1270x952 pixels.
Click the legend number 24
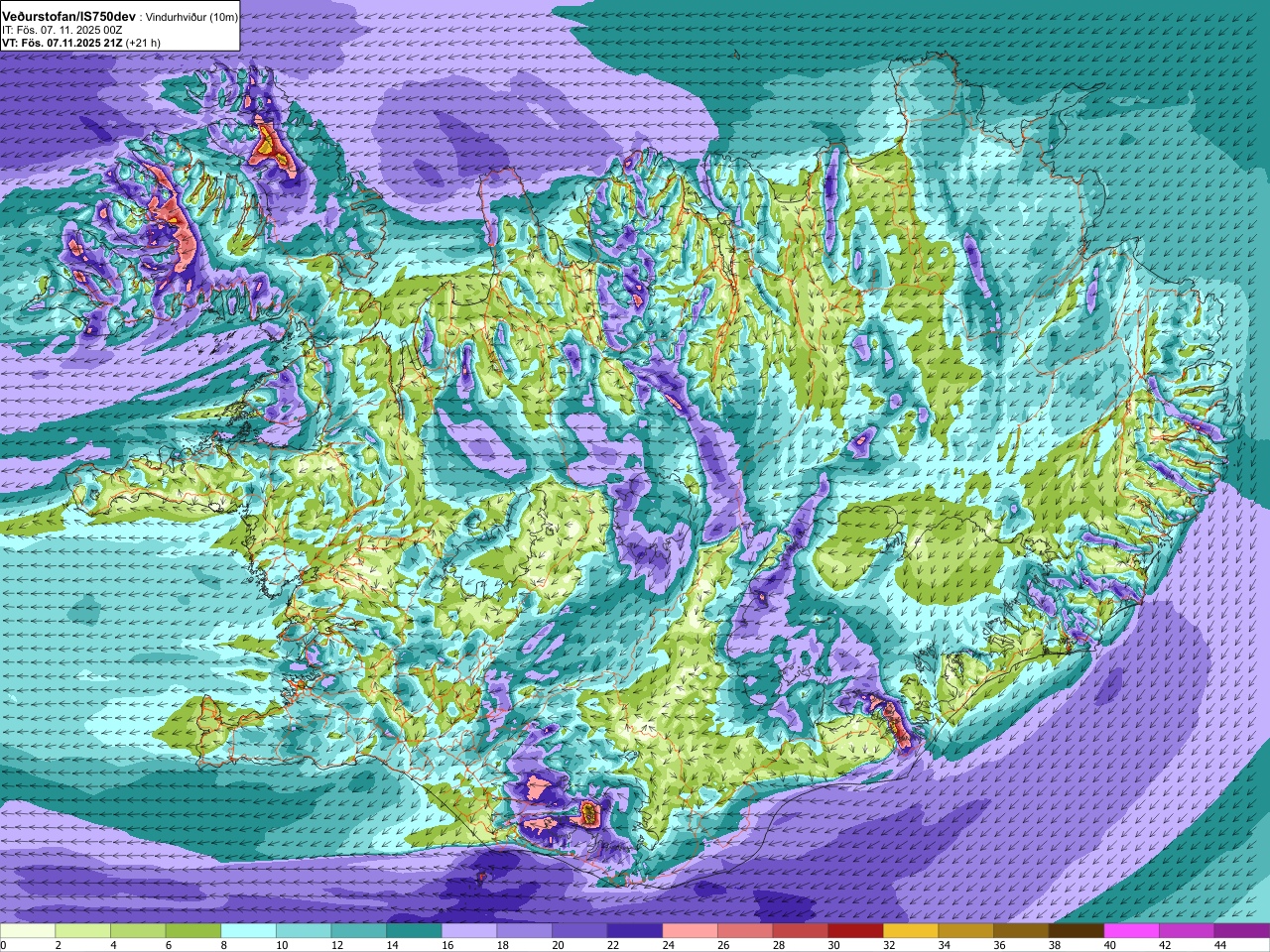(669, 946)
